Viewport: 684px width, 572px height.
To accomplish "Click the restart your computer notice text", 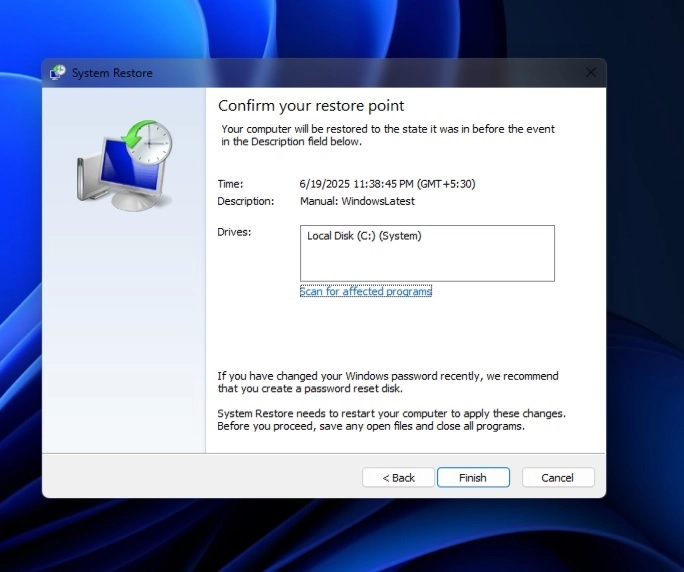I will pyautogui.click(x=392, y=419).
